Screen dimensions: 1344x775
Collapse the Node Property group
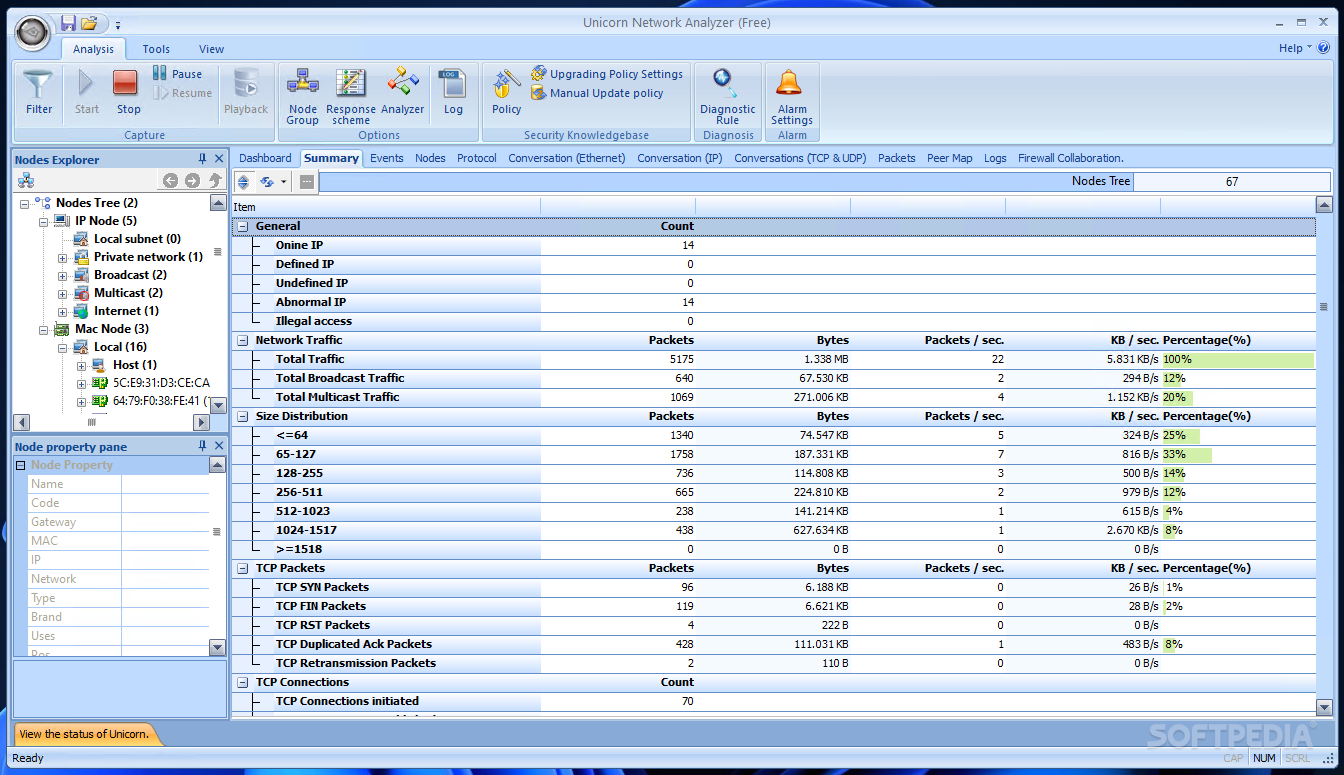[20, 465]
